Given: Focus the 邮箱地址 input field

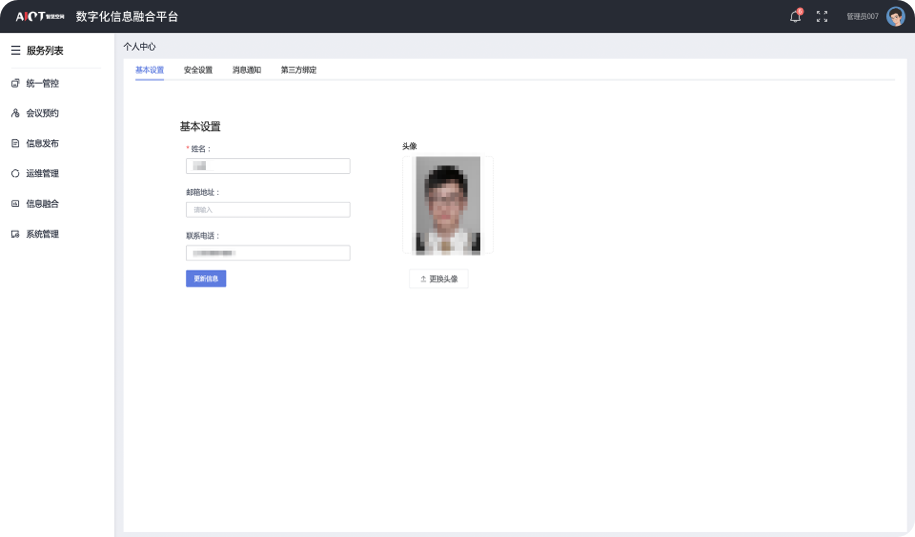Looking at the screenshot, I should click(268, 210).
